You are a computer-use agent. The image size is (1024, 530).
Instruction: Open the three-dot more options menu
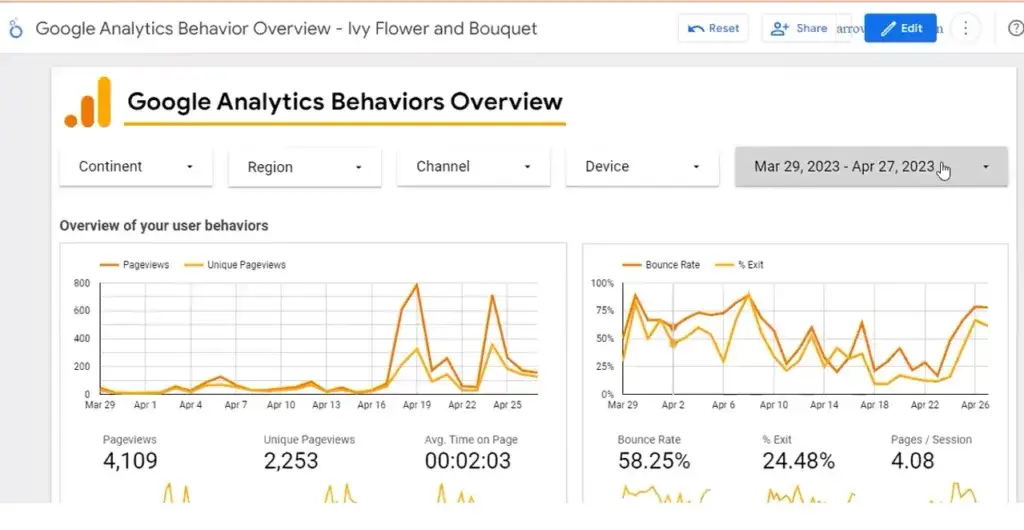(x=966, y=29)
